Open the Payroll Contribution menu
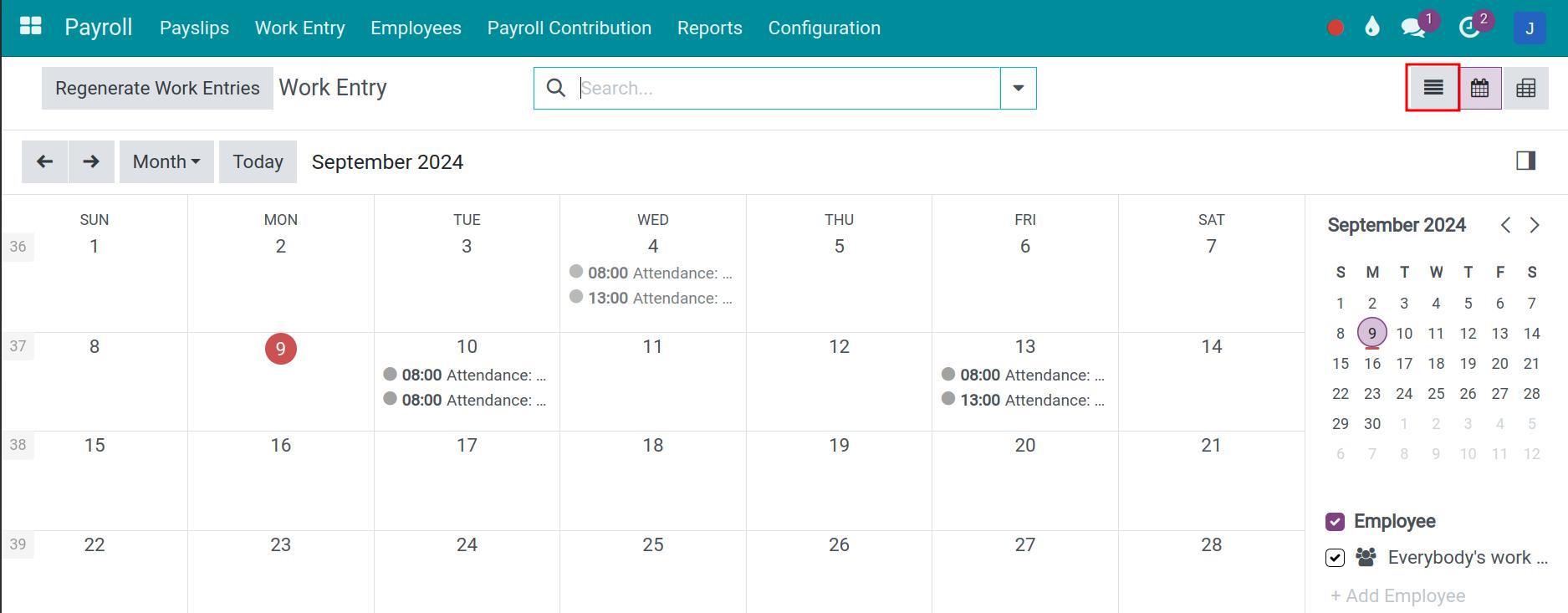1568x613 pixels. [569, 28]
